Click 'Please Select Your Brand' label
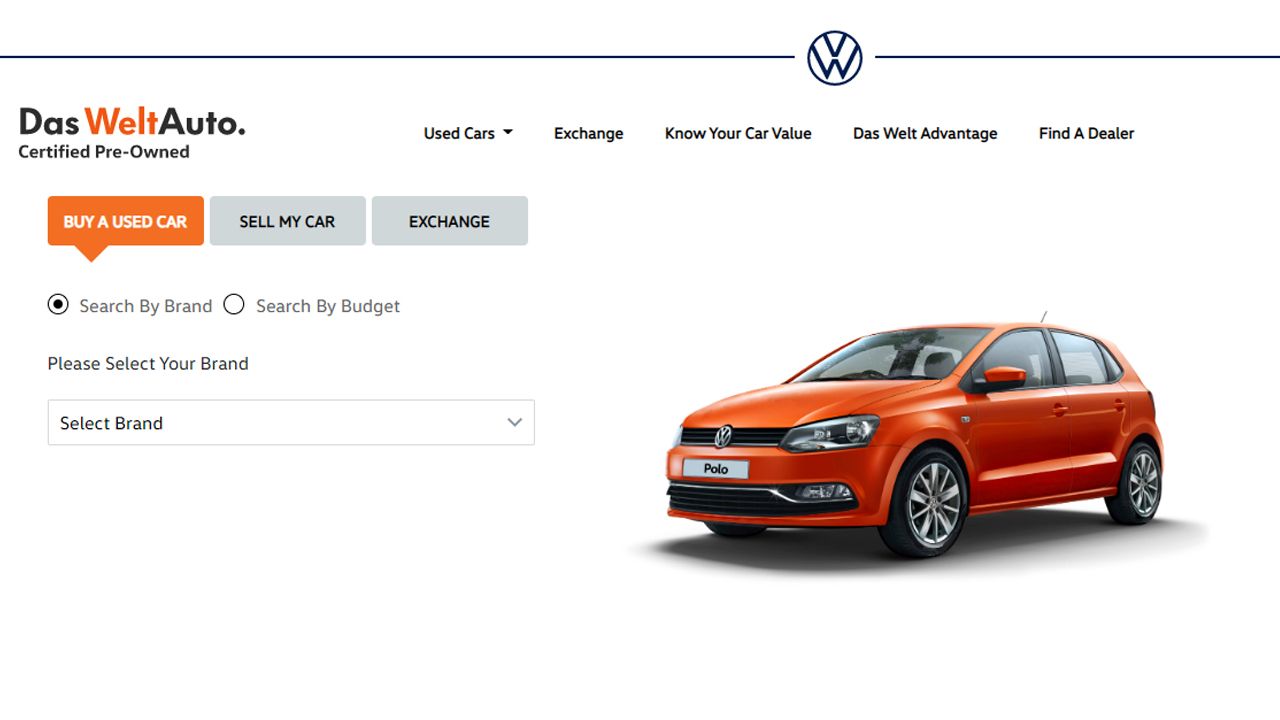This screenshot has height=720, width=1280. click(148, 364)
